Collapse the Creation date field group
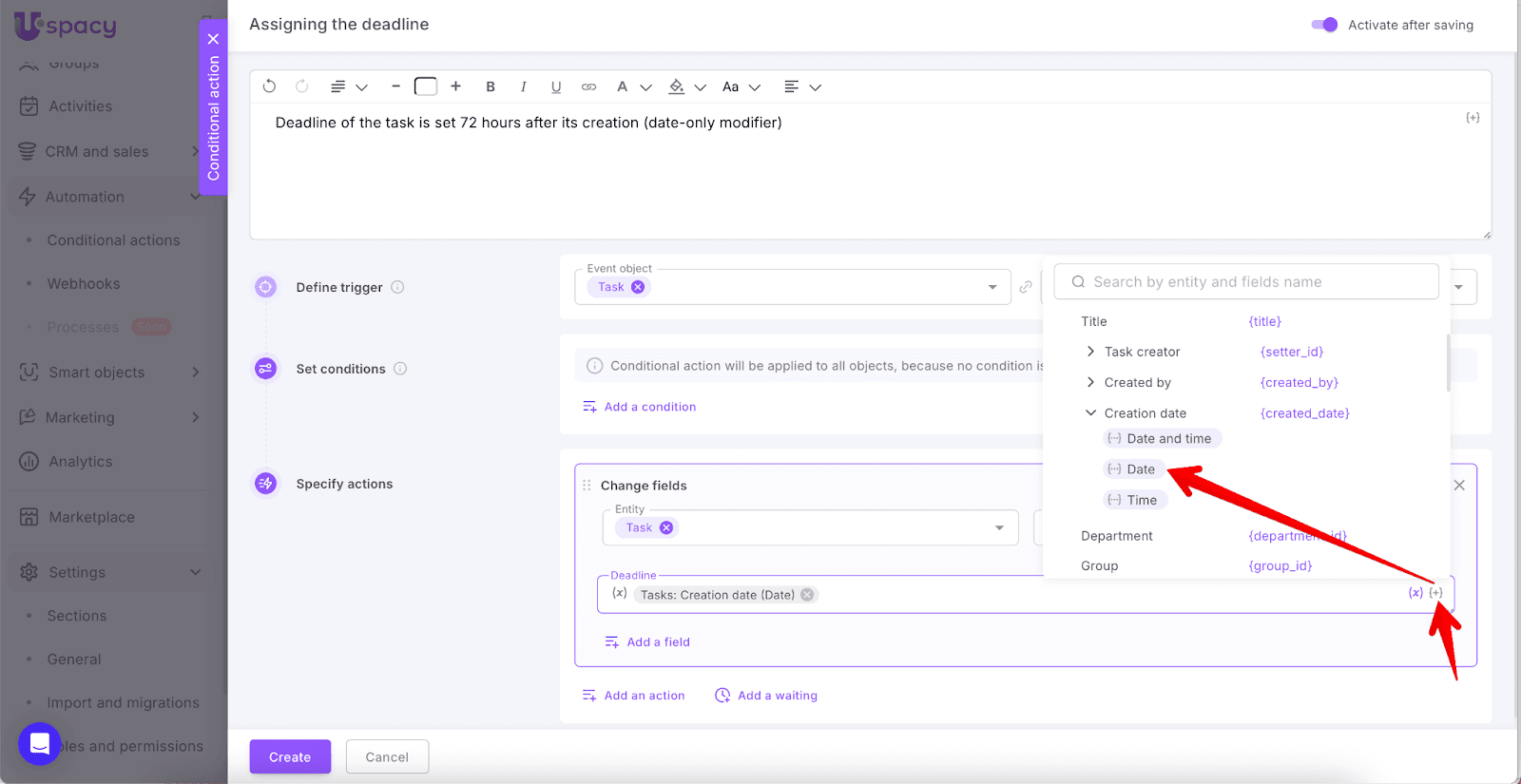This screenshot has width=1521, height=784. (1090, 413)
